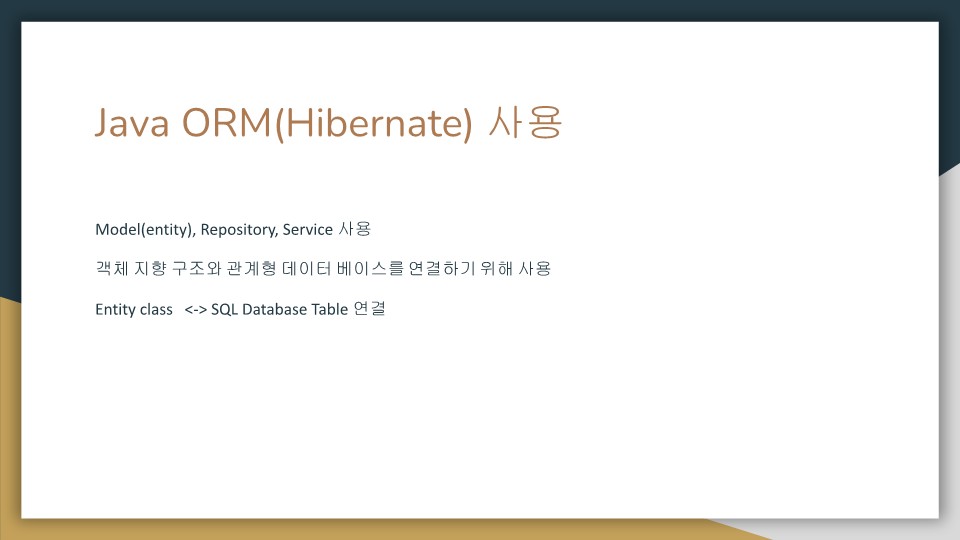Select the line "Model(entity), Repository, Service 사용"
The width and height of the screenshot is (960, 540).
[233, 229]
